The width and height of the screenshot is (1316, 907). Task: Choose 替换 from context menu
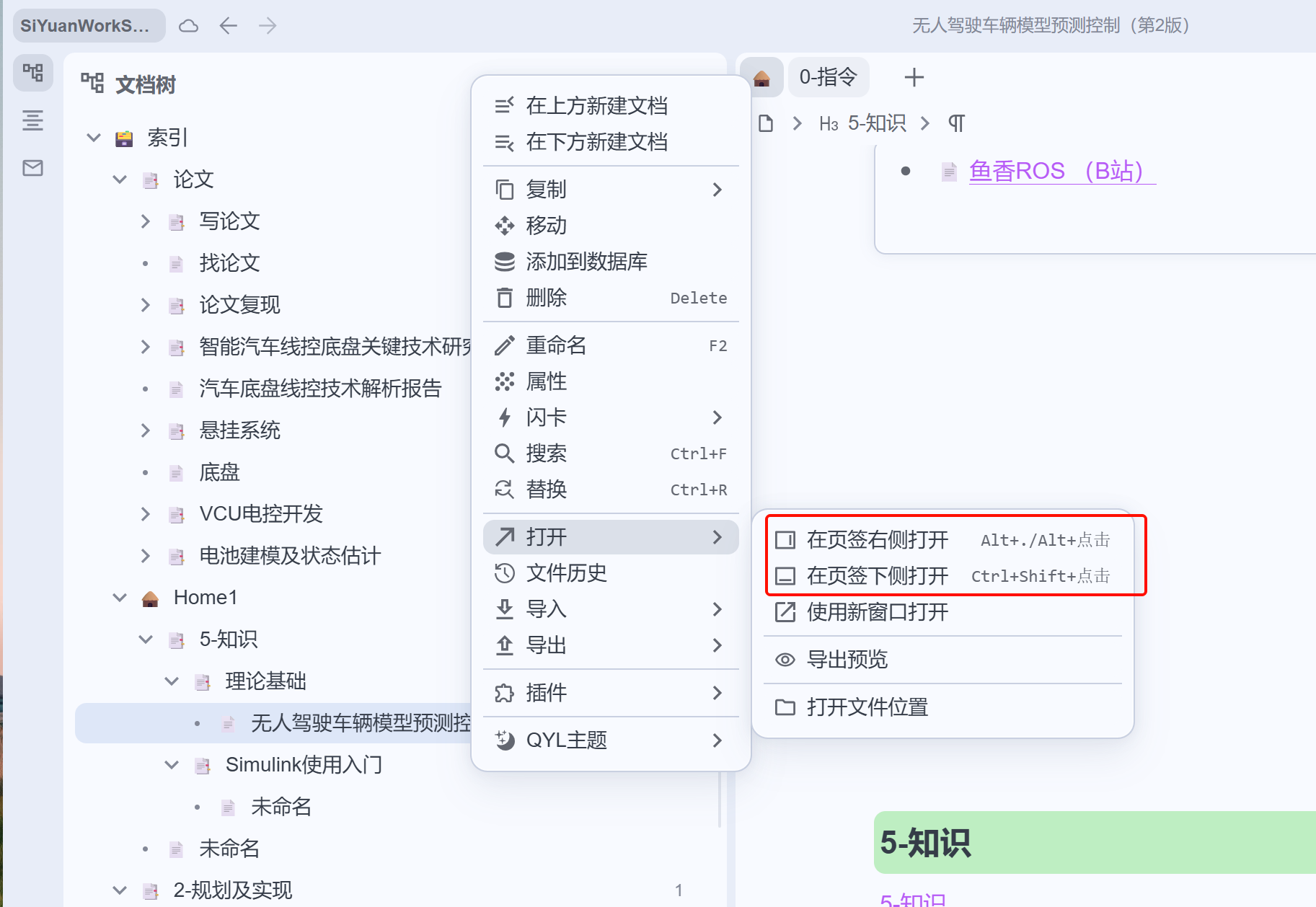point(611,490)
